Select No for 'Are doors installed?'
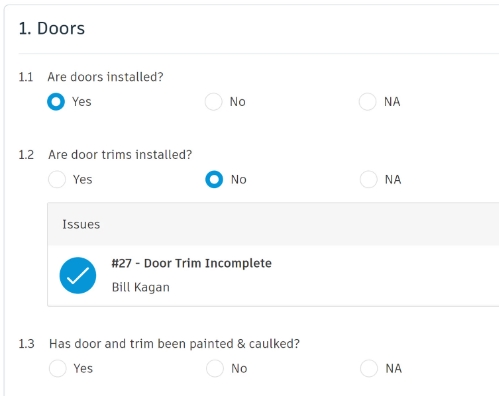 (214, 102)
